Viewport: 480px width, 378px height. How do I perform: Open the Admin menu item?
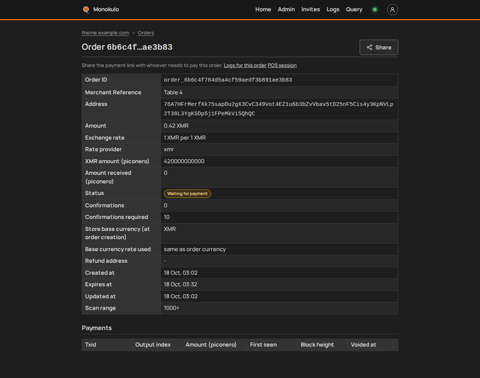pyautogui.click(x=286, y=9)
